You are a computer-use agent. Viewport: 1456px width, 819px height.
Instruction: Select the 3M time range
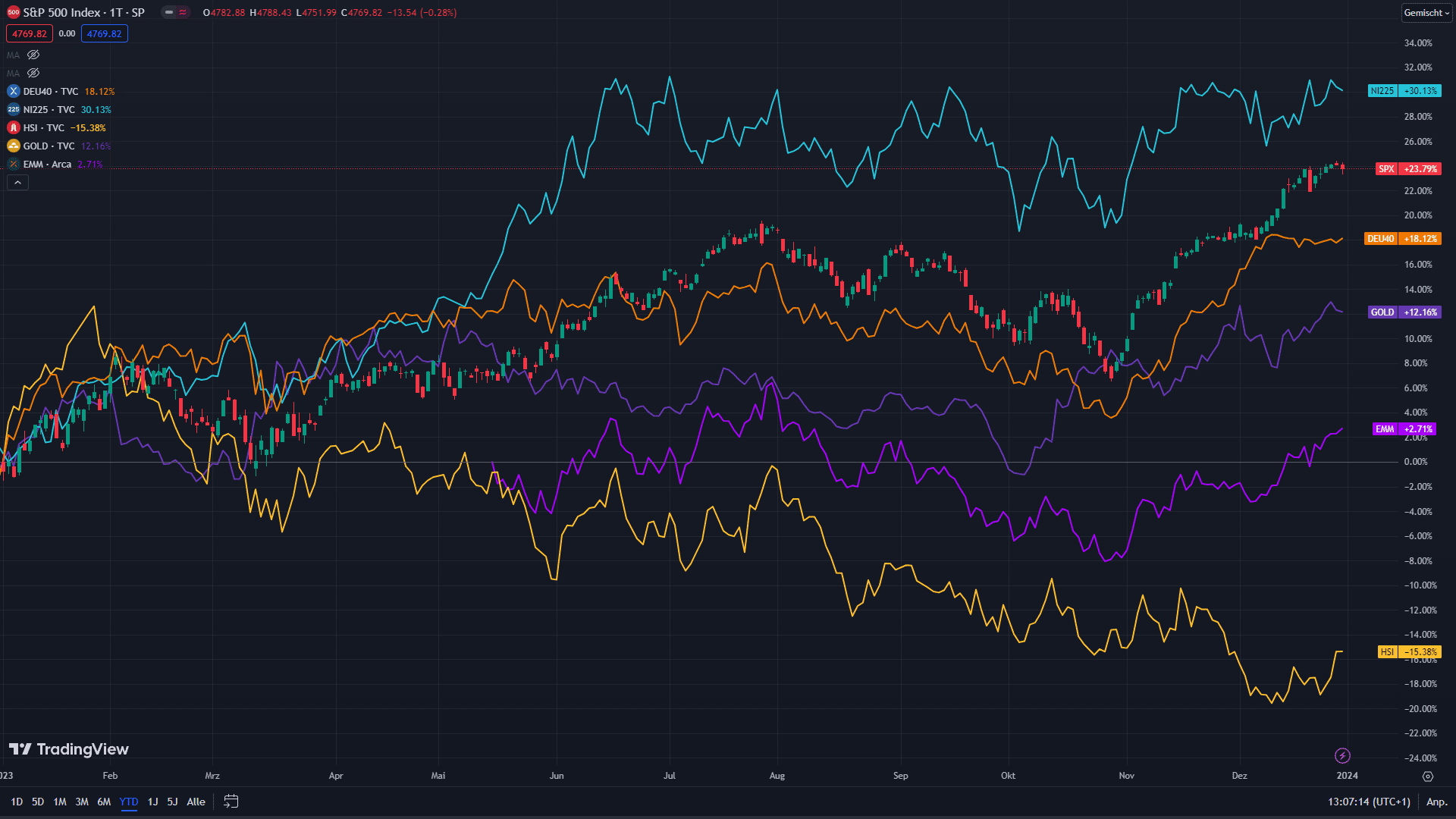pyautogui.click(x=82, y=802)
